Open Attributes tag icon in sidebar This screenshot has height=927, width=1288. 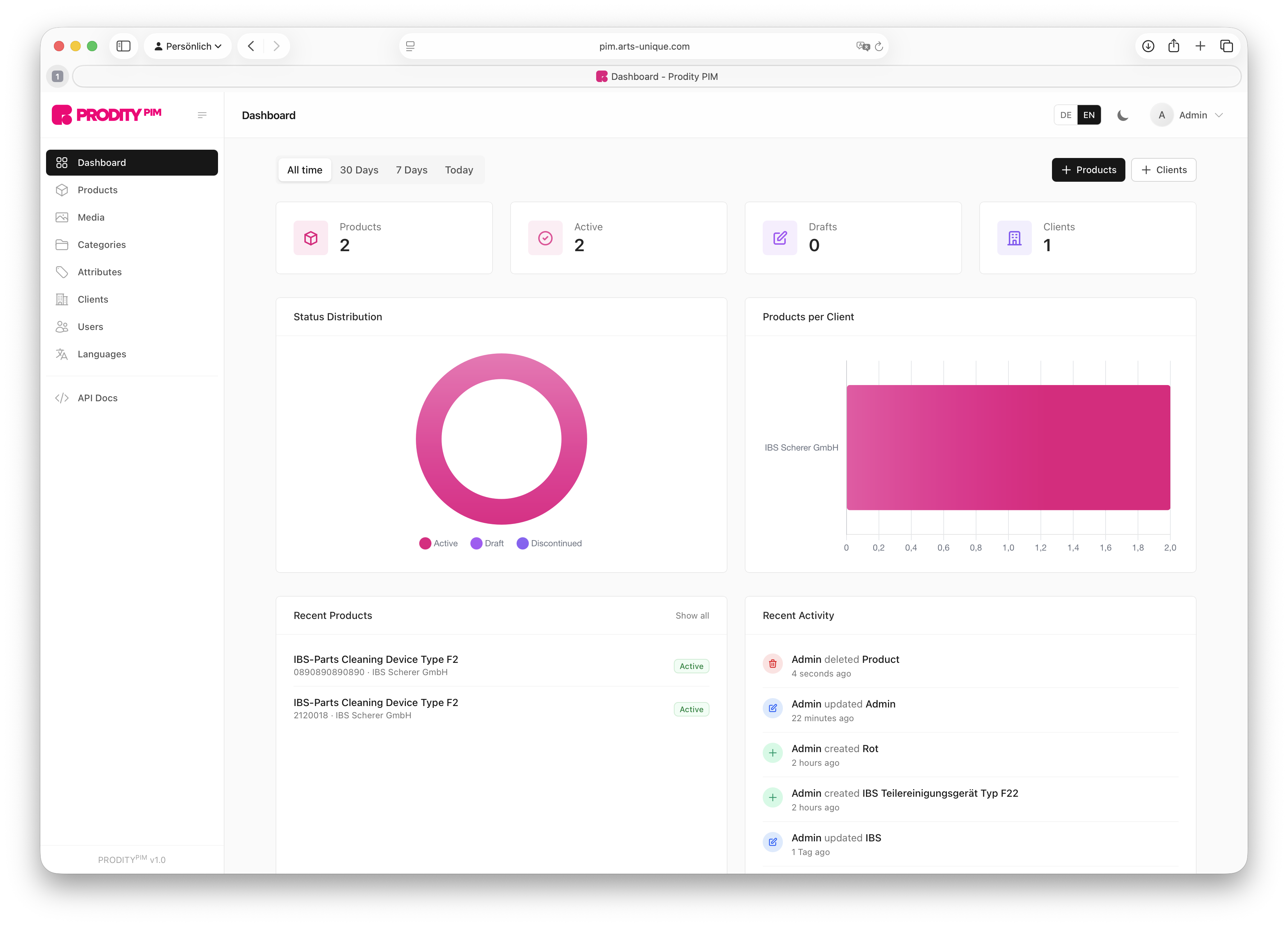(62, 272)
